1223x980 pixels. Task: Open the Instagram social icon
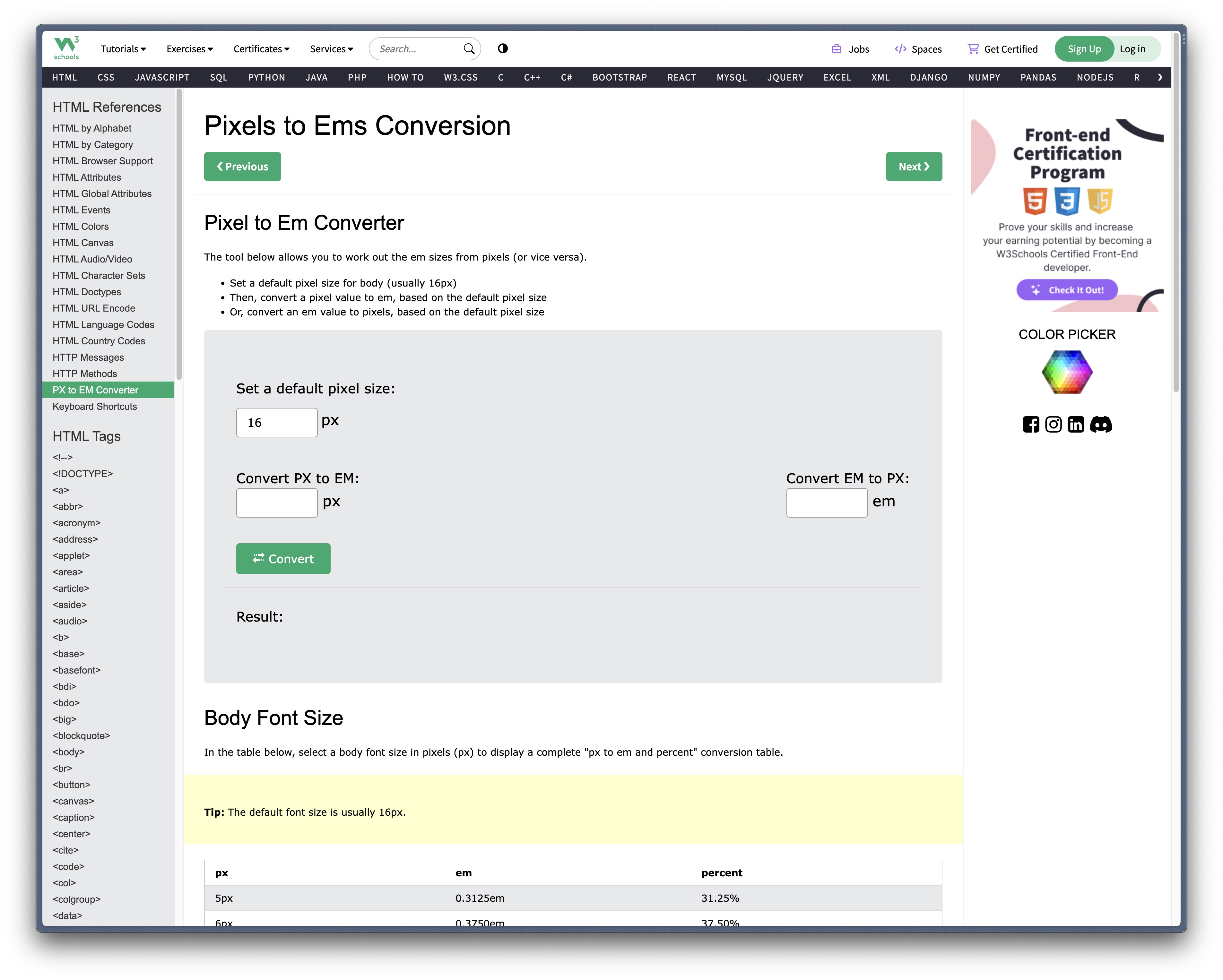tap(1053, 424)
